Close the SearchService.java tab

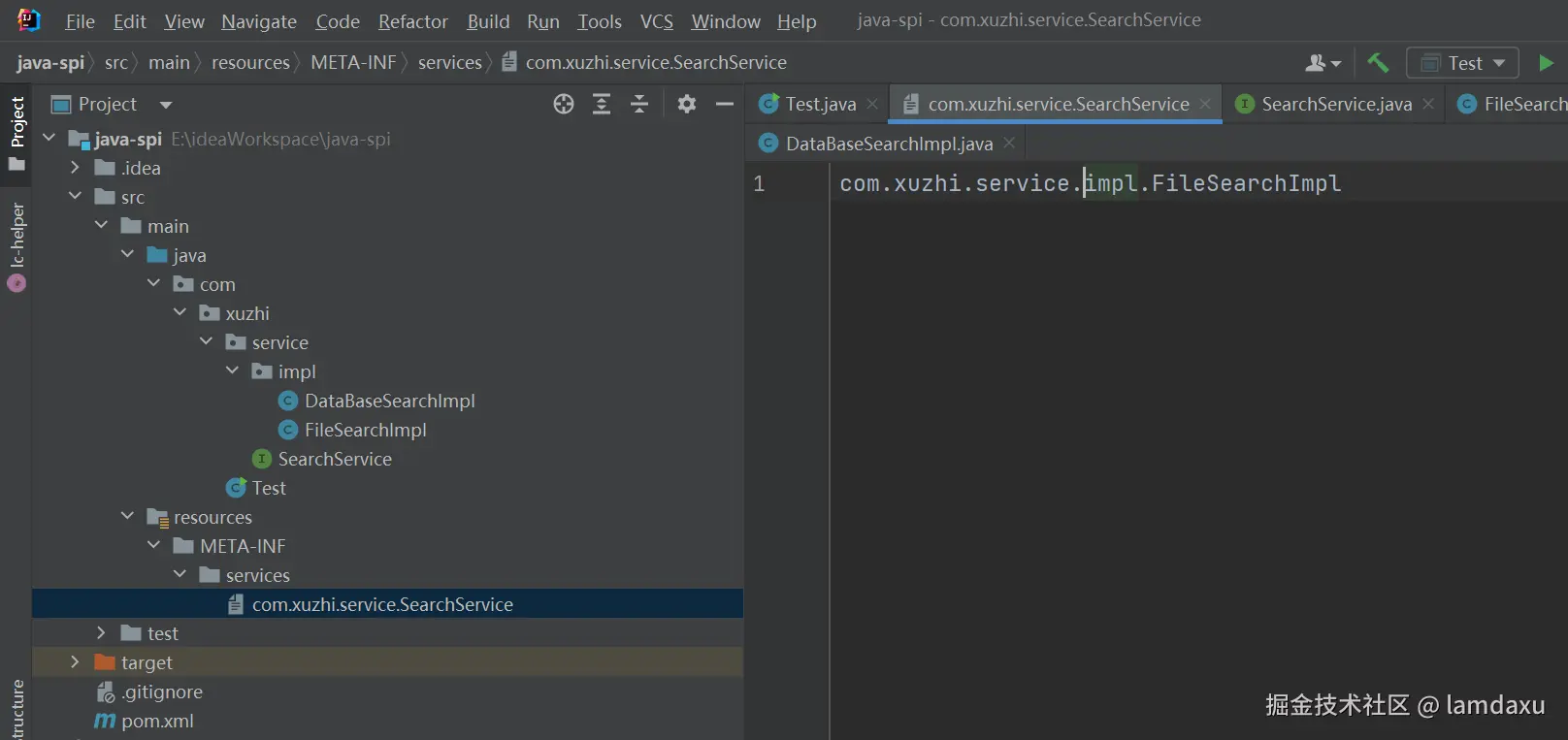1428,104
